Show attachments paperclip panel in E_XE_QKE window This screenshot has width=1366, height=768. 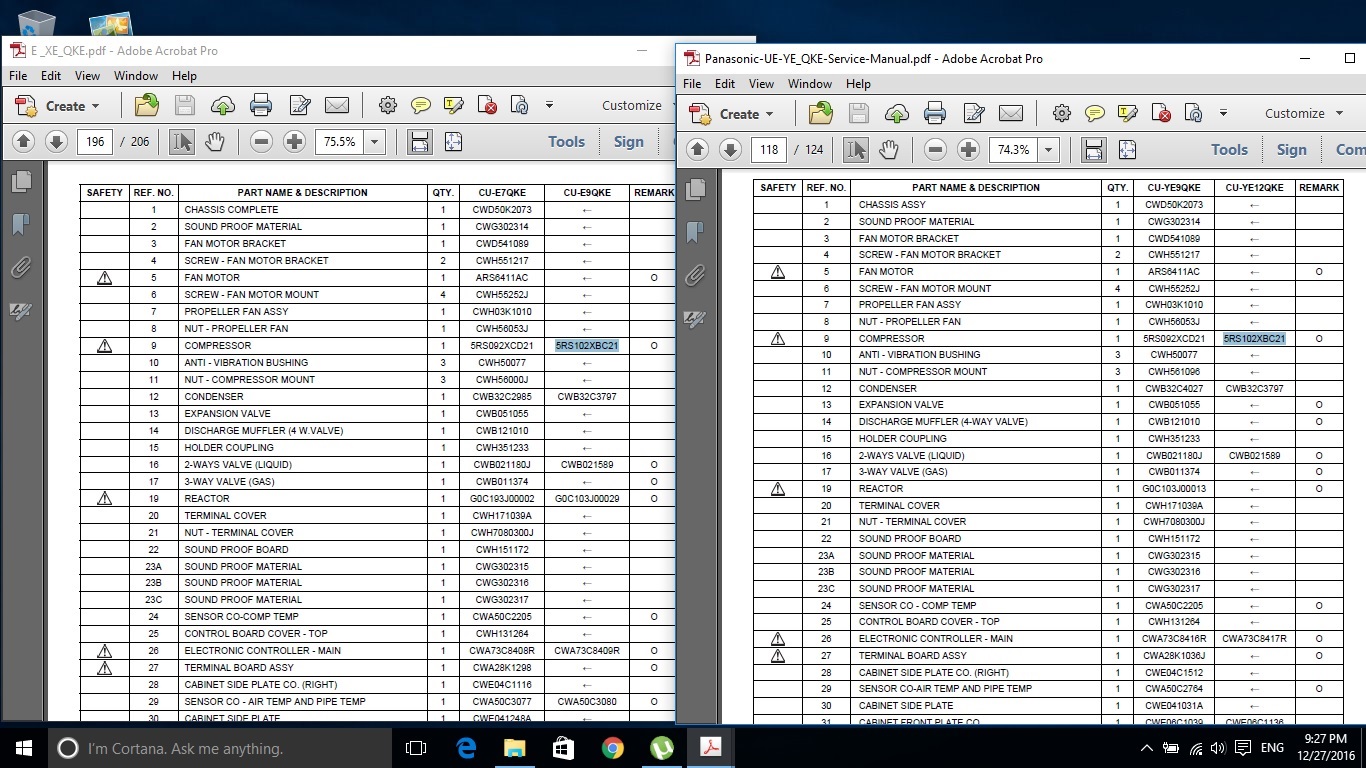tap(21, 267)
